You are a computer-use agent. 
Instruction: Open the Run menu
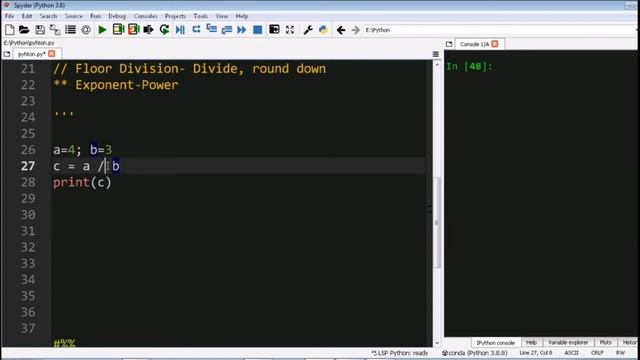point(96,16)
